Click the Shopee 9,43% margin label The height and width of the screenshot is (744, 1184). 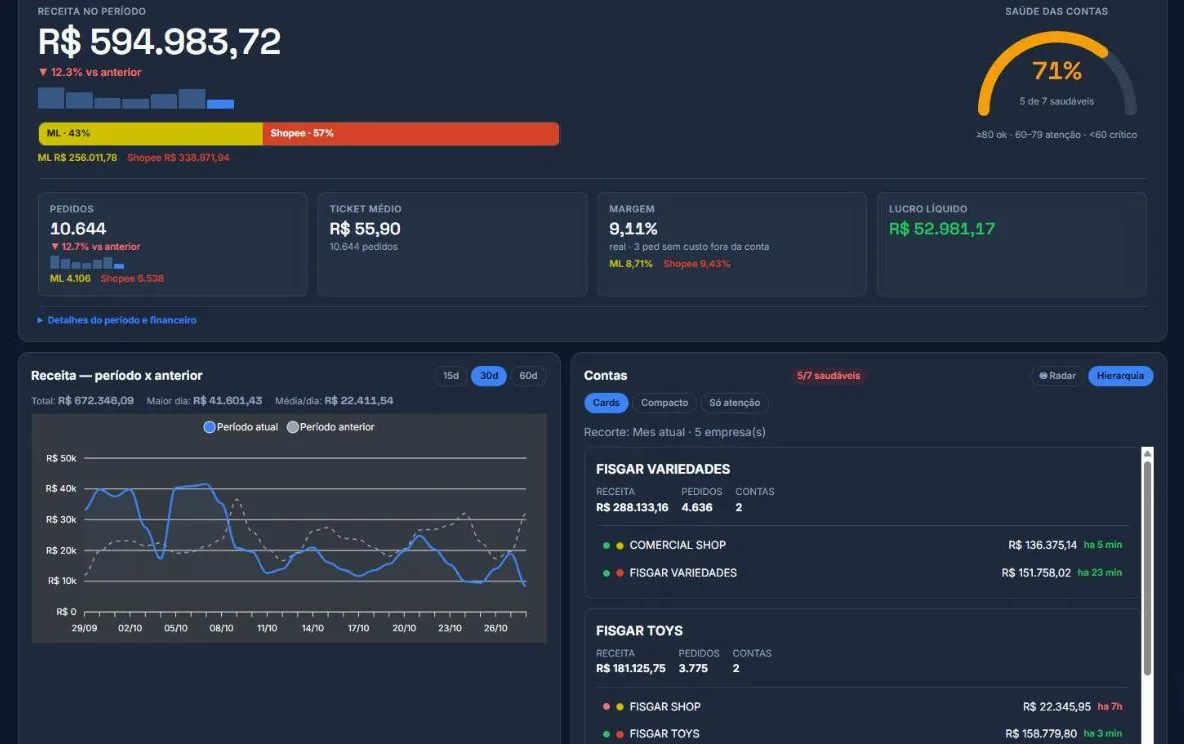[696, 264]
